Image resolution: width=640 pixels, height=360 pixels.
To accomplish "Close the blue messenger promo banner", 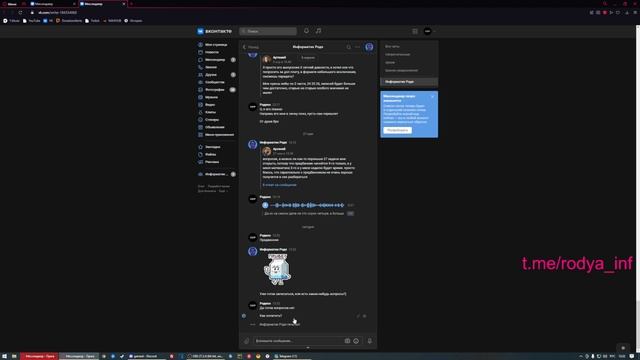I will [432, 97].
